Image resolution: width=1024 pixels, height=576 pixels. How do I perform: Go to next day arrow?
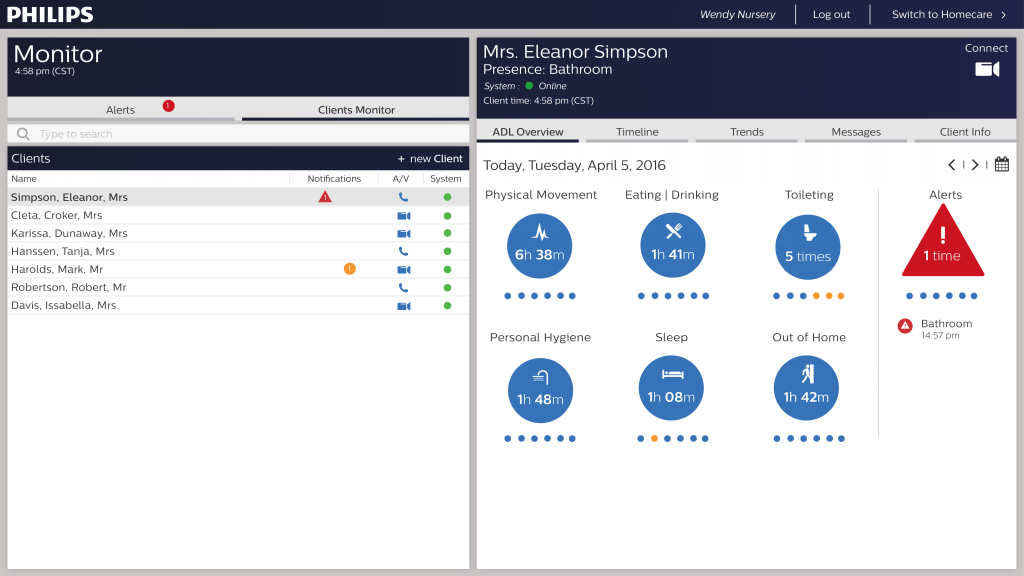pos(975,165)
